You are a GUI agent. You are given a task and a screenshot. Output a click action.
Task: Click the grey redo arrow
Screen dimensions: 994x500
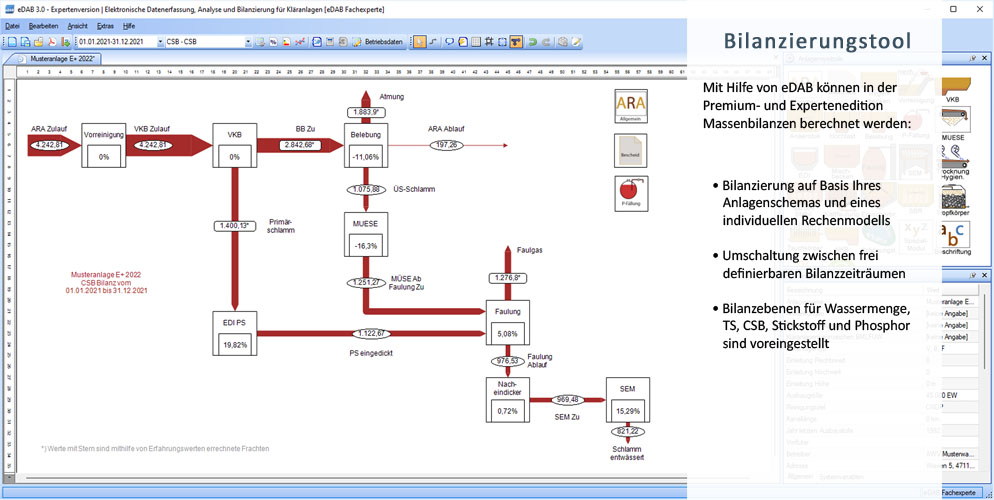(x=547, y=42)
